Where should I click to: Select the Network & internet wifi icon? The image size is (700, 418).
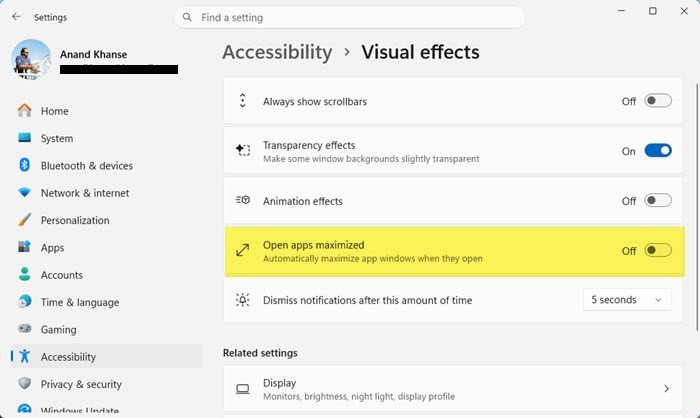(25, 192)
